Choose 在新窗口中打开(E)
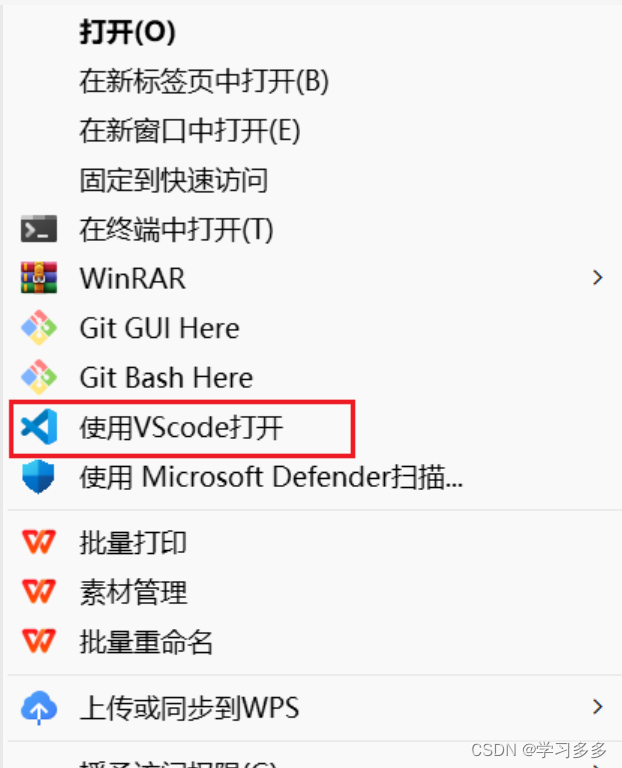The image size is (622, 768). (x=190, y=131)
